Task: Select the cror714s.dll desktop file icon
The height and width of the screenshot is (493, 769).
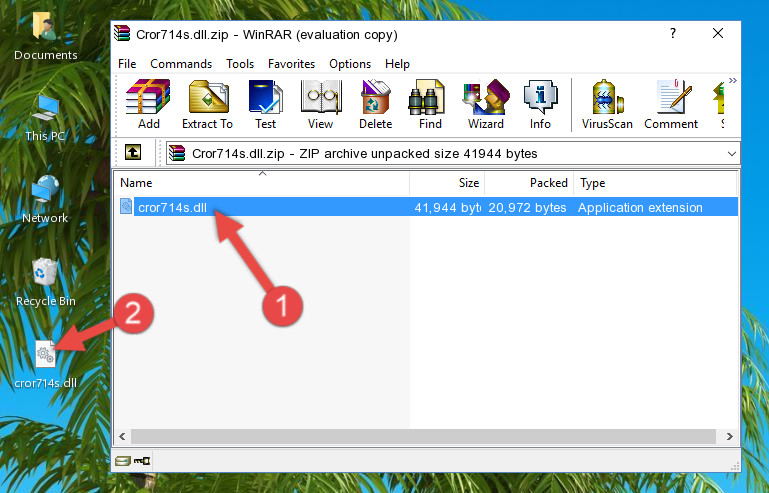Action: coord(45,364)
